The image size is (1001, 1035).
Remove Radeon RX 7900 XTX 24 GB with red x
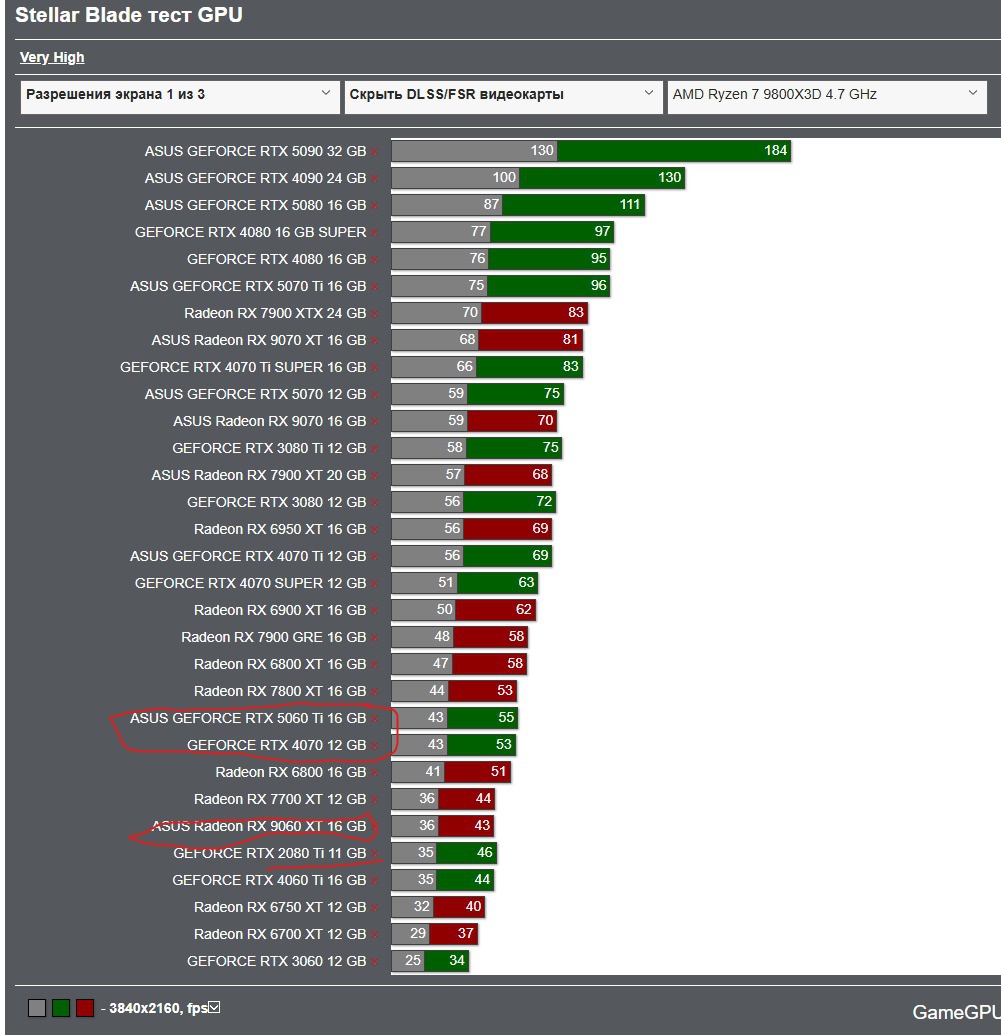coord(374,314)
